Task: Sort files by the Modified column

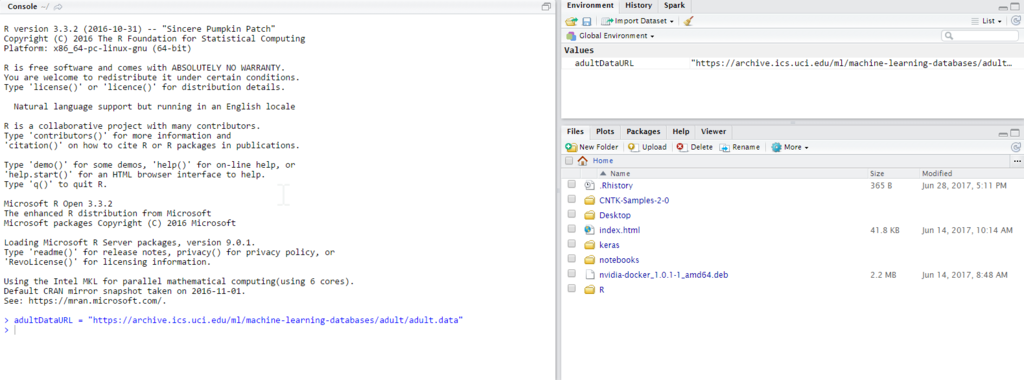Action: coord(936,174)
